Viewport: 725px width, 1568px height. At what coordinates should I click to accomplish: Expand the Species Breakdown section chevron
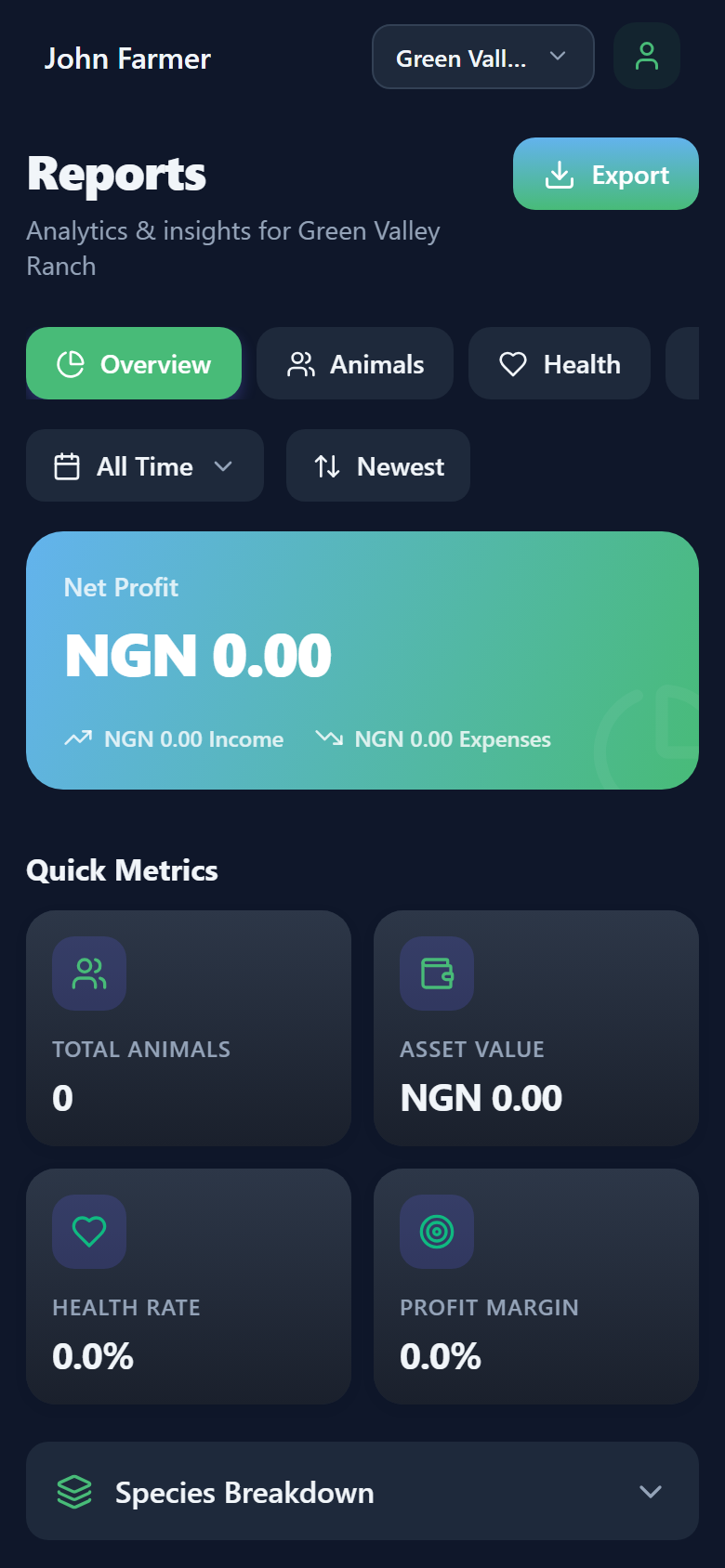651,1492
